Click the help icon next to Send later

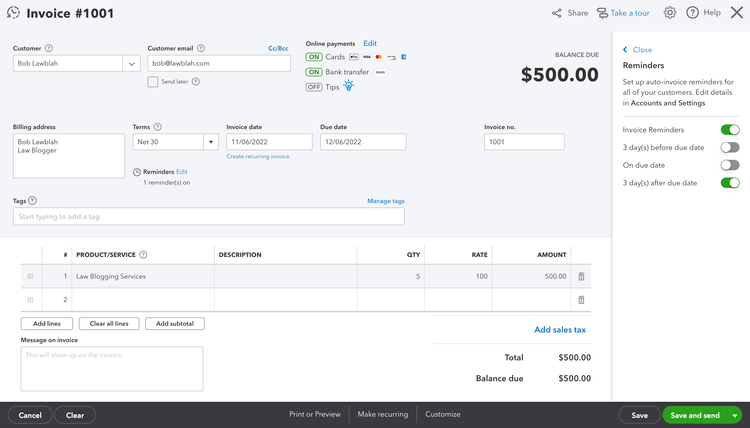coord(196,82)
